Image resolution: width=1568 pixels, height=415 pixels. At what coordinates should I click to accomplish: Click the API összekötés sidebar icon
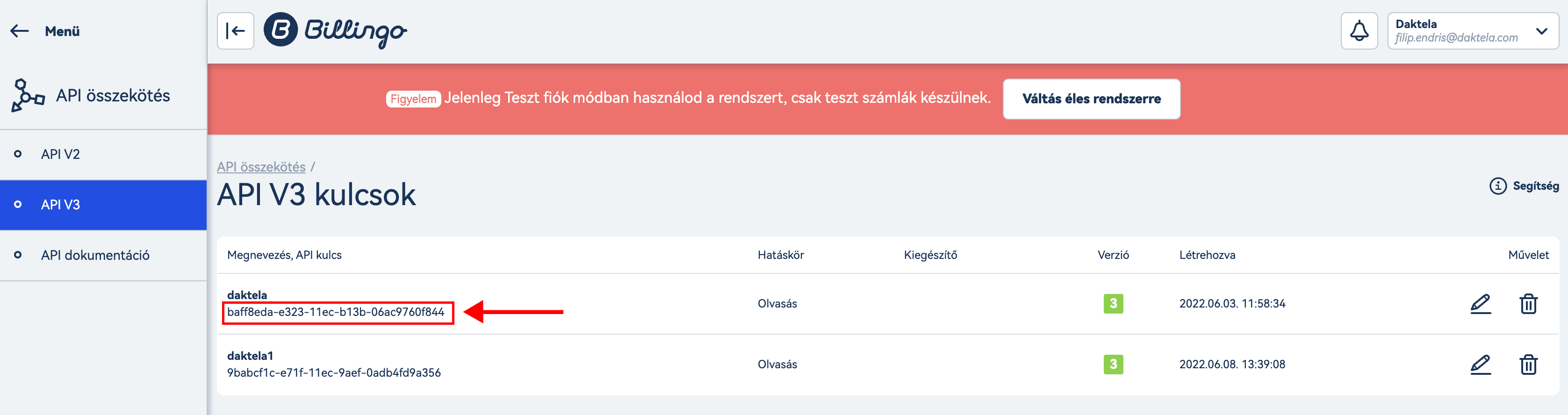(28, 95)
